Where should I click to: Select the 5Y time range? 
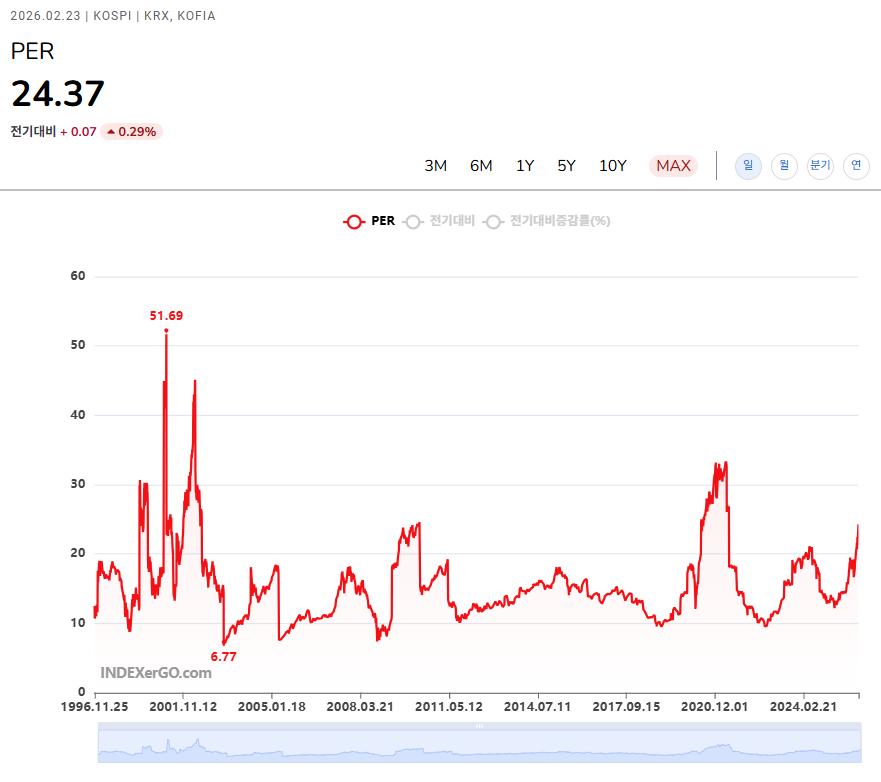point(566,166)
